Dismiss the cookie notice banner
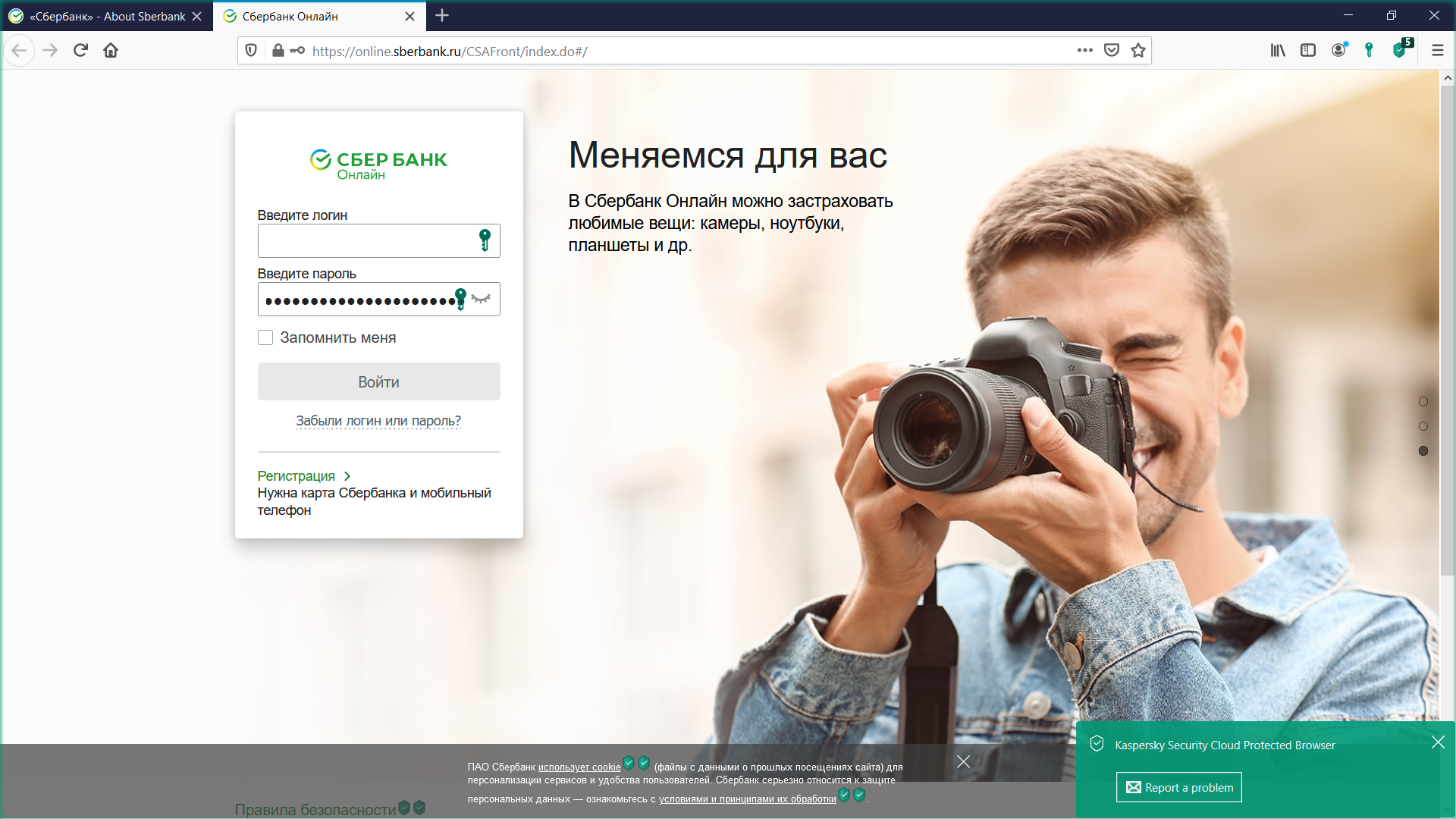The width and height of the screenshot is (1456, 819). [x=963, y=761]
